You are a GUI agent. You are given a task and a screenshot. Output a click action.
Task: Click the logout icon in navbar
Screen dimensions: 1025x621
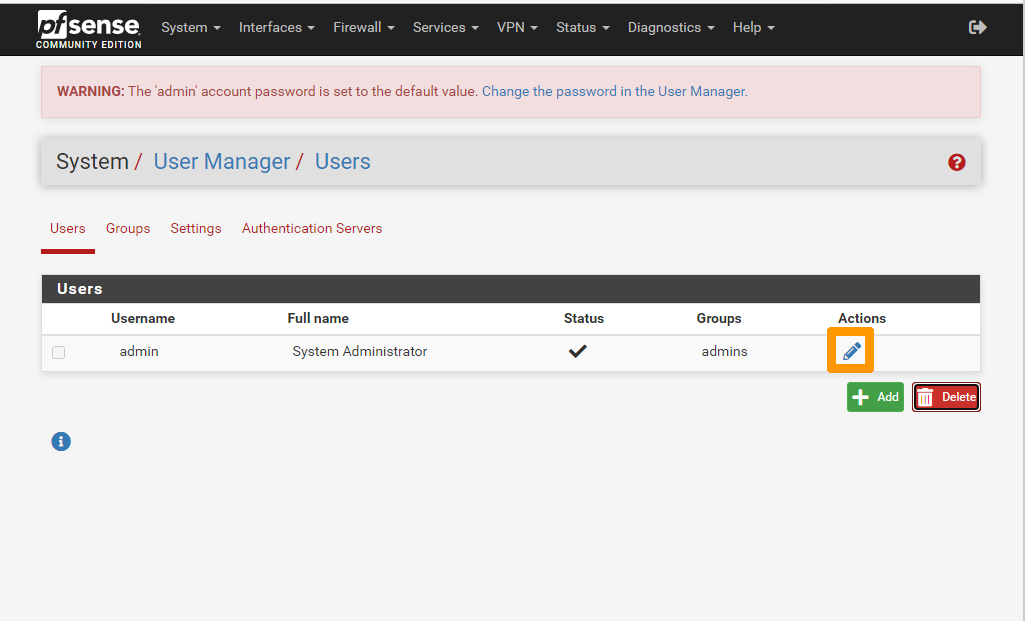click(x=977, y=27)
